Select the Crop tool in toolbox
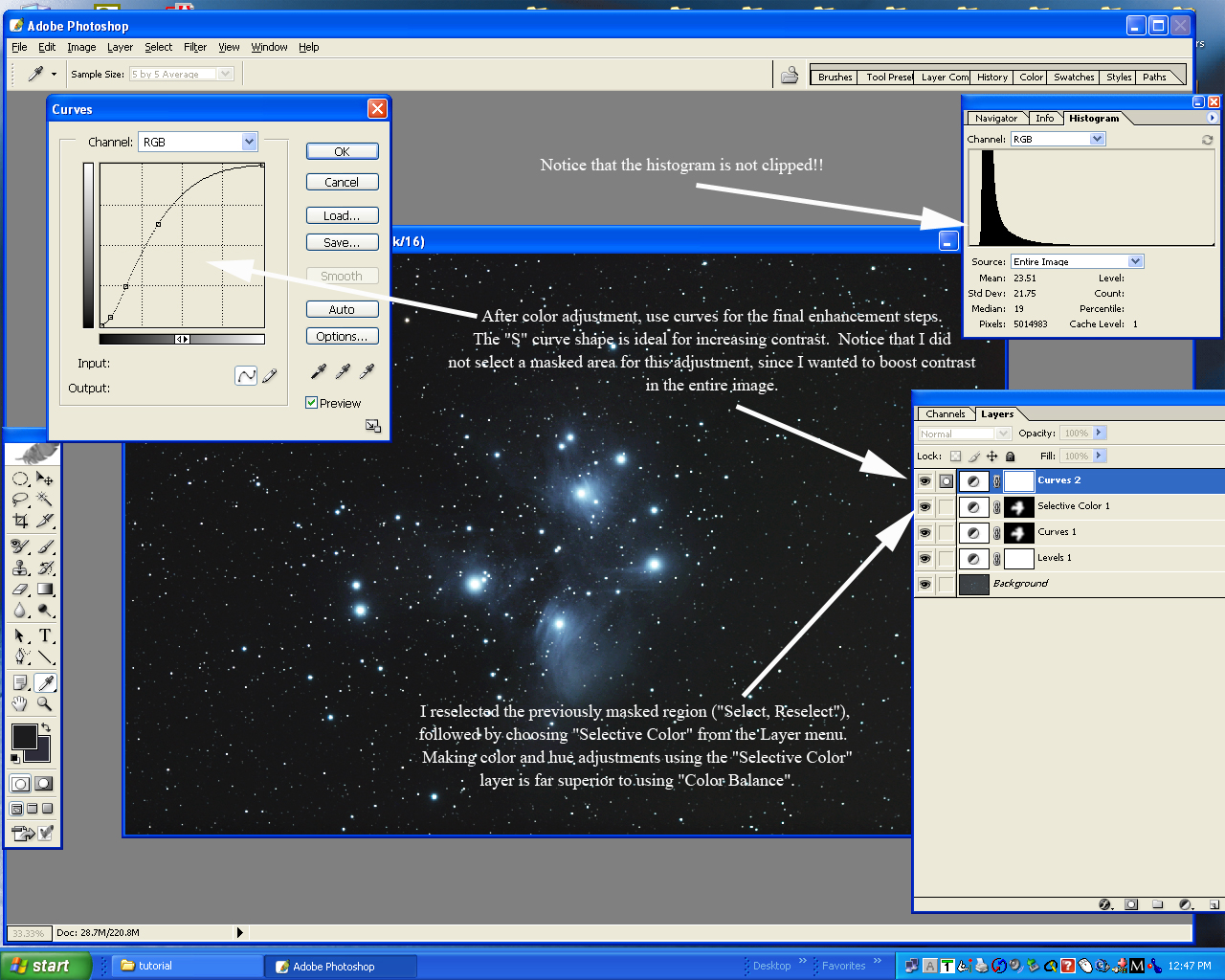 20,522
